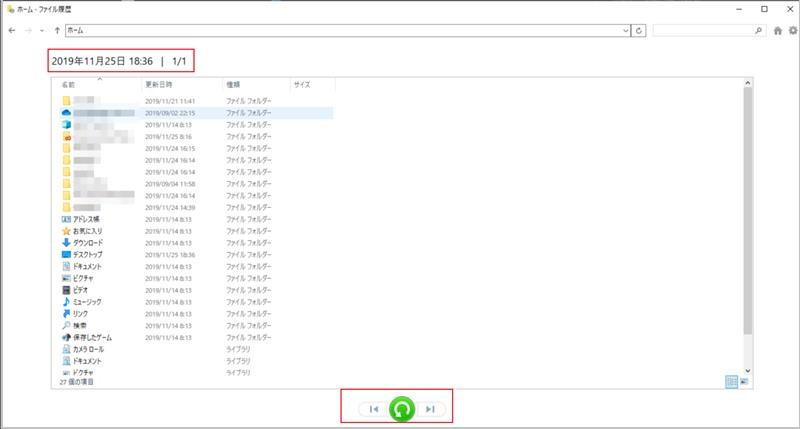
Task: Select the 検索 magnifier folder icon
Action: 66,325
